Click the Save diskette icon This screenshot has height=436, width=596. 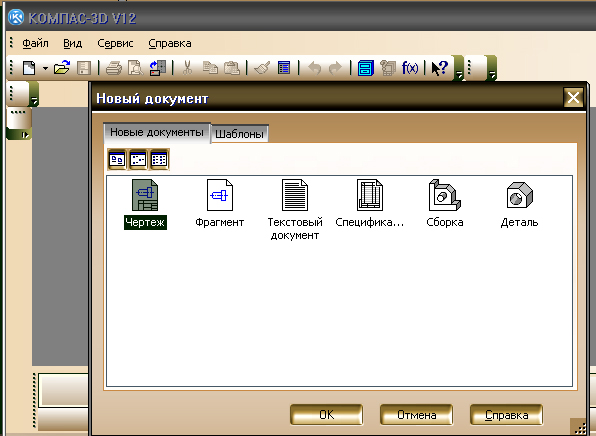(x=84, y=68)
